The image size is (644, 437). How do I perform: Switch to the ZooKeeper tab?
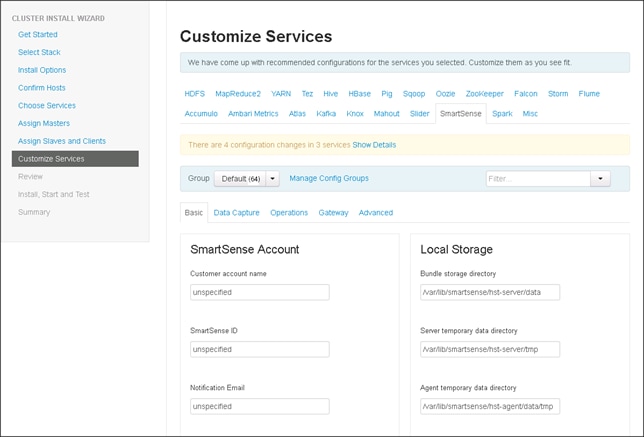coord(485,94)
